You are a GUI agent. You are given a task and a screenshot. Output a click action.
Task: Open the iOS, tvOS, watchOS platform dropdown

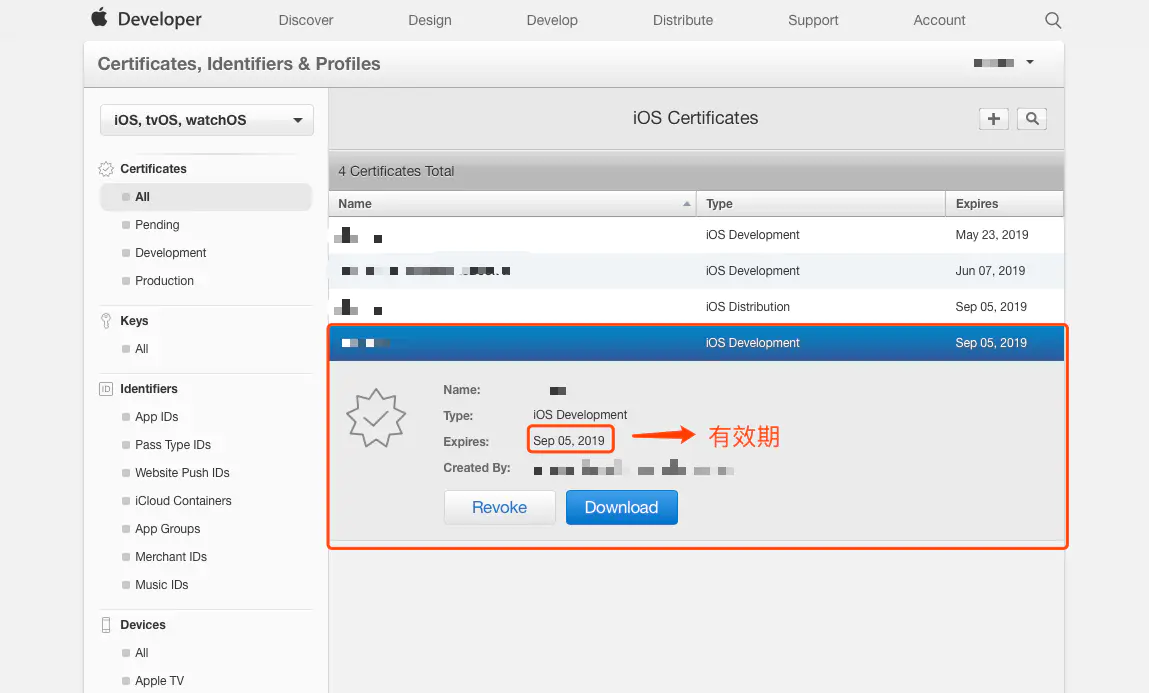click(207, 120)
